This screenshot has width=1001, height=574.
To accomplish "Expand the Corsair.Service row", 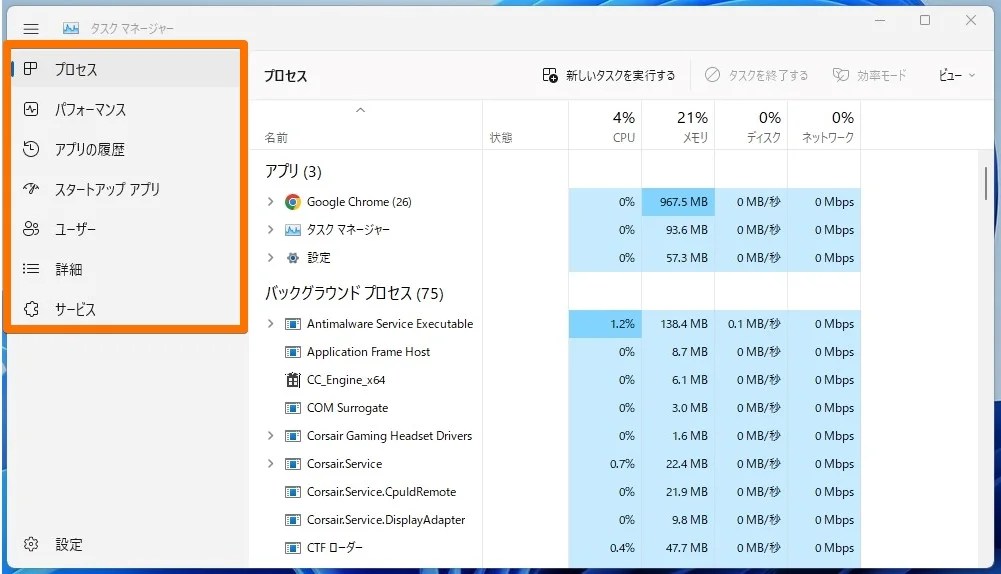I will click(x=271, y=464).
